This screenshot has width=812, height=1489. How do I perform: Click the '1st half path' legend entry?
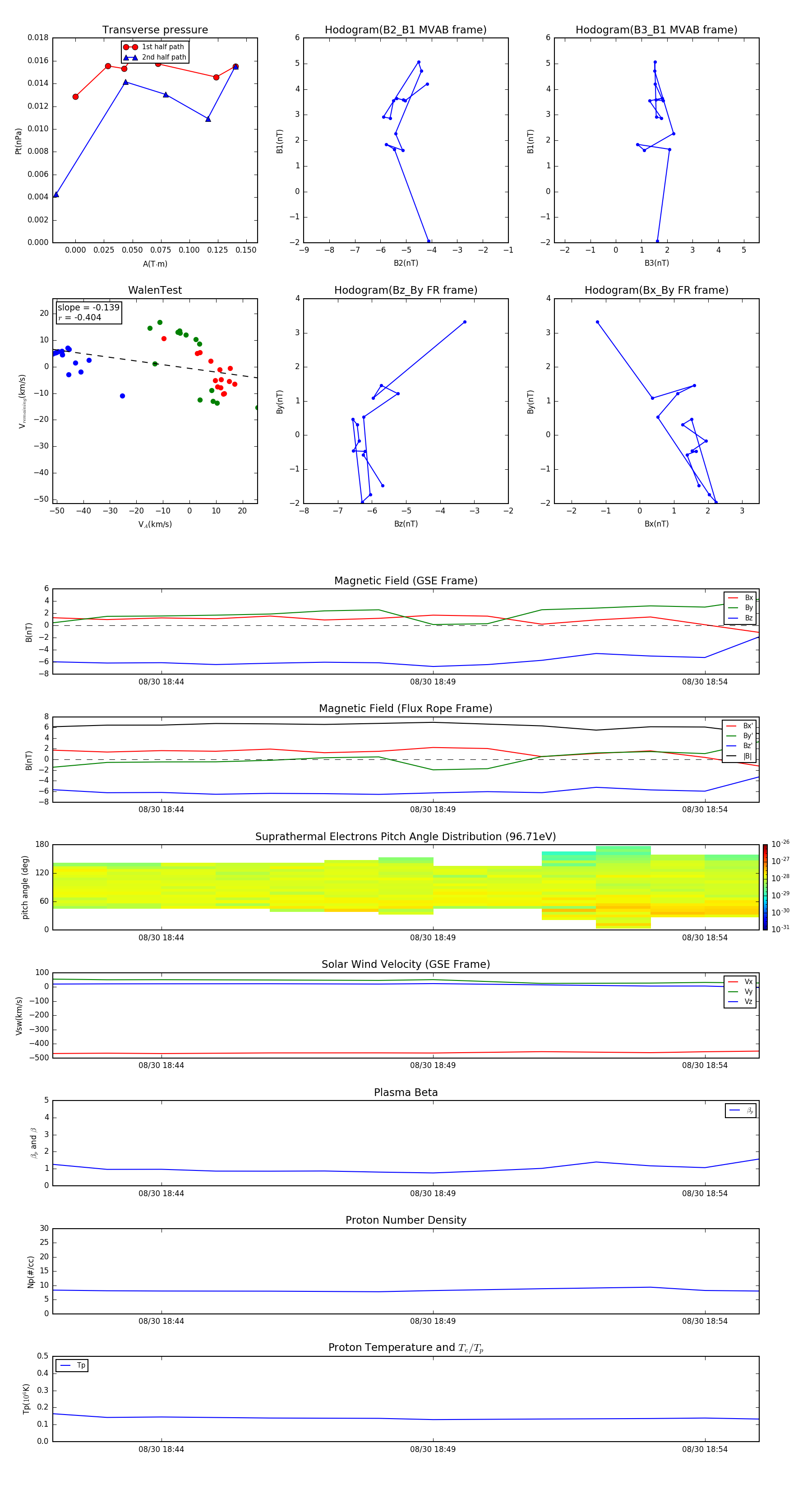[x=154, y=47]
